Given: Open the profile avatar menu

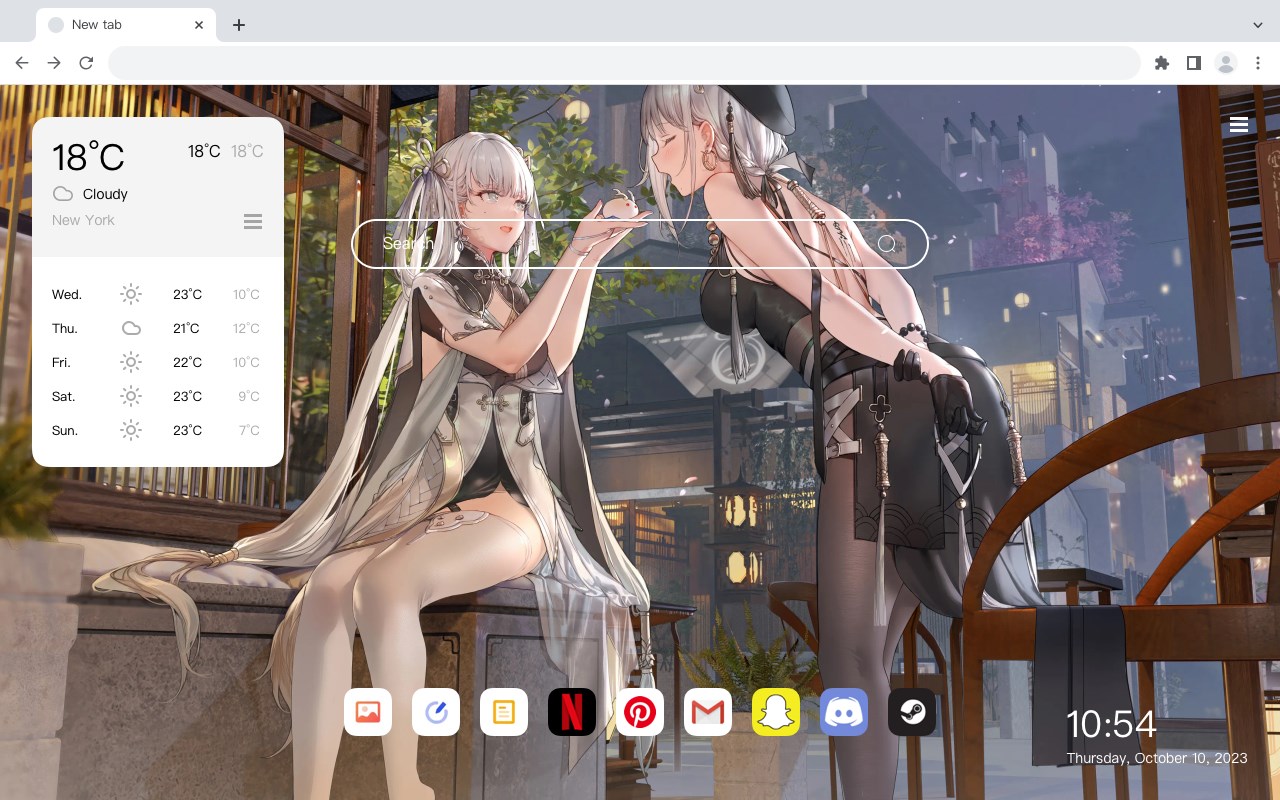Looking at the screenshot, I should [1226, 63].
